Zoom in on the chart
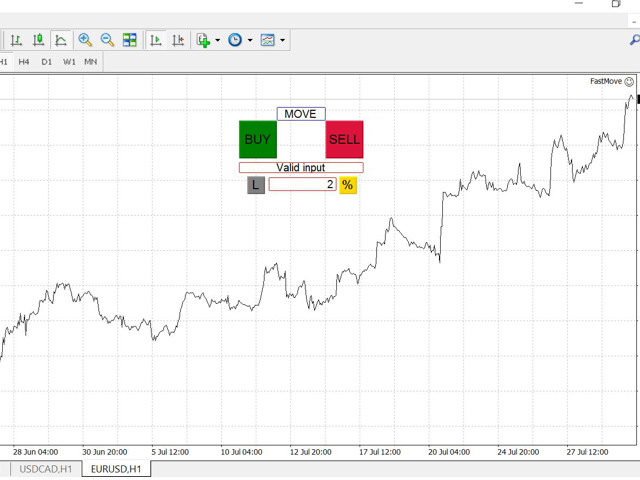 (85, 40)
